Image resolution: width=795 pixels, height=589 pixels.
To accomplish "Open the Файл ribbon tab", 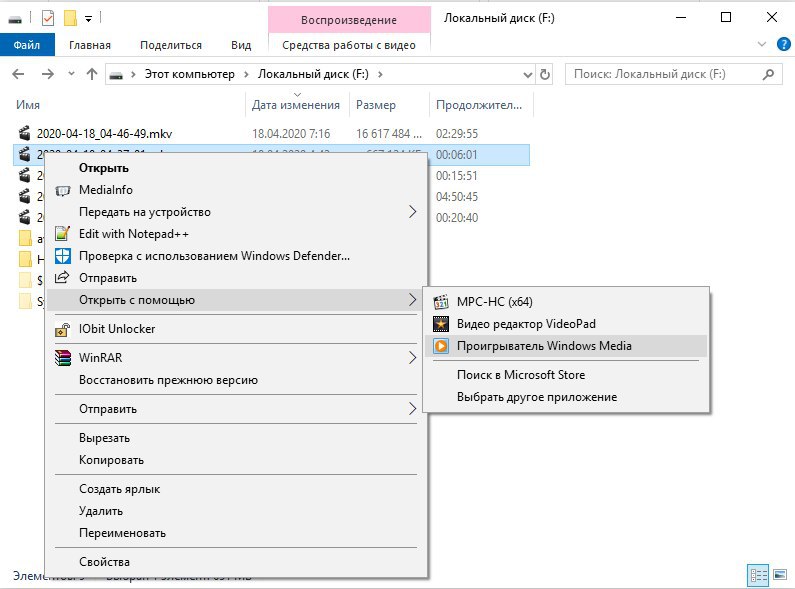I will click(x=27, y=45).
